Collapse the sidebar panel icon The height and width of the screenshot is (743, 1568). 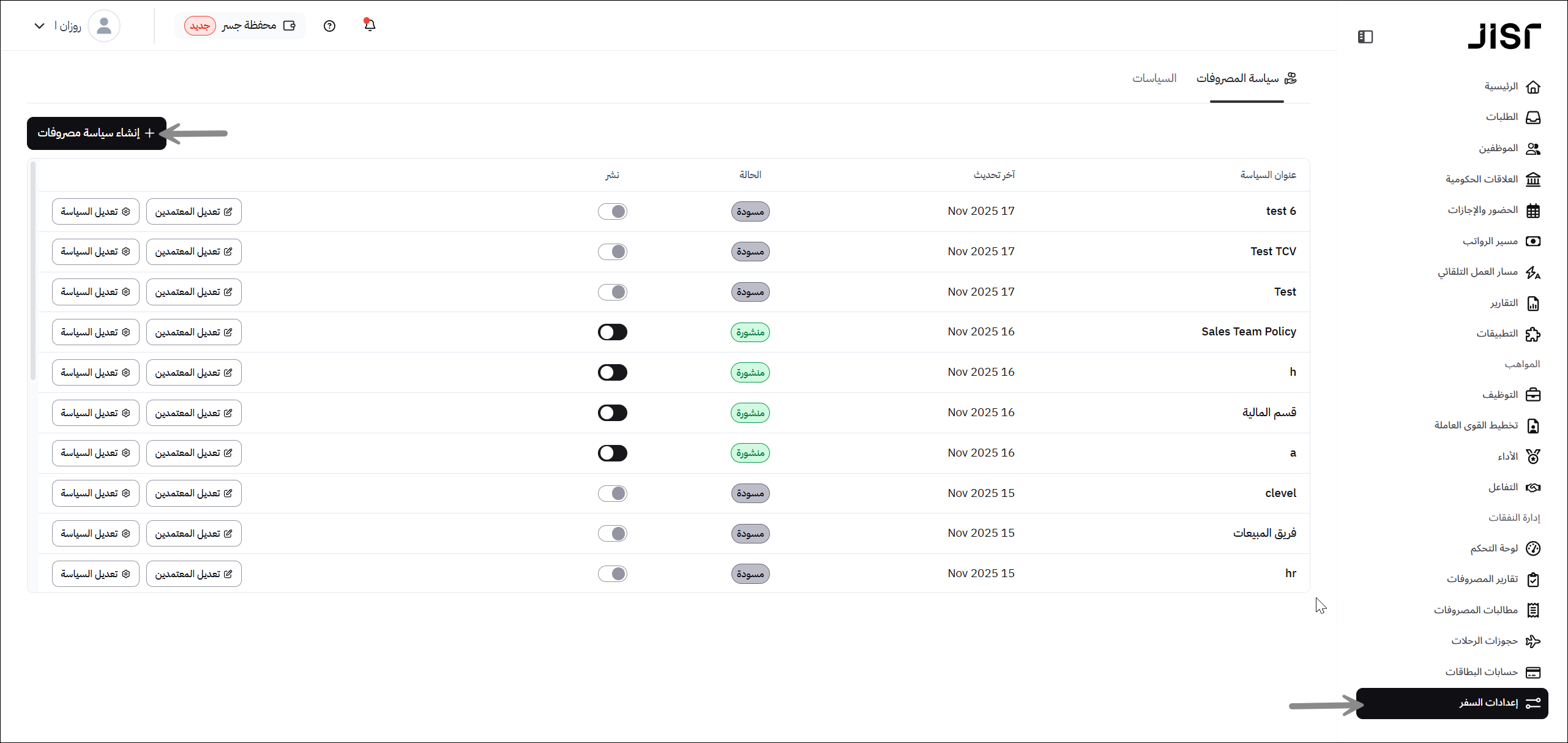(x=1365, y=37)
